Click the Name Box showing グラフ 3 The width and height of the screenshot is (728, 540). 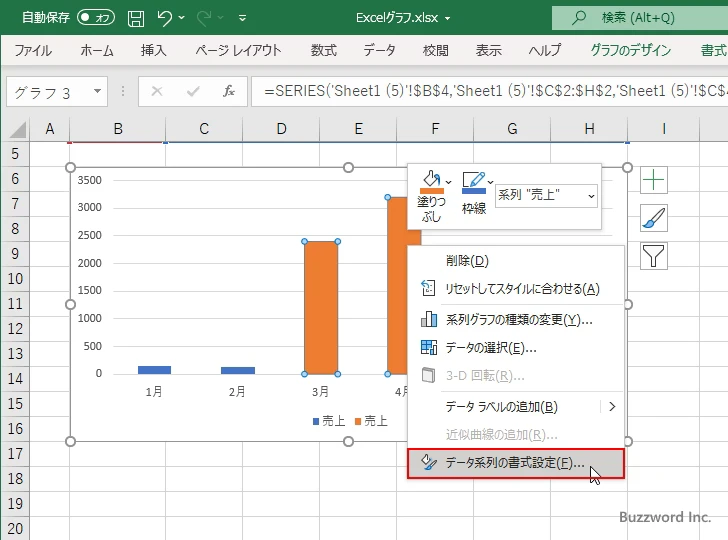[49, 92]
